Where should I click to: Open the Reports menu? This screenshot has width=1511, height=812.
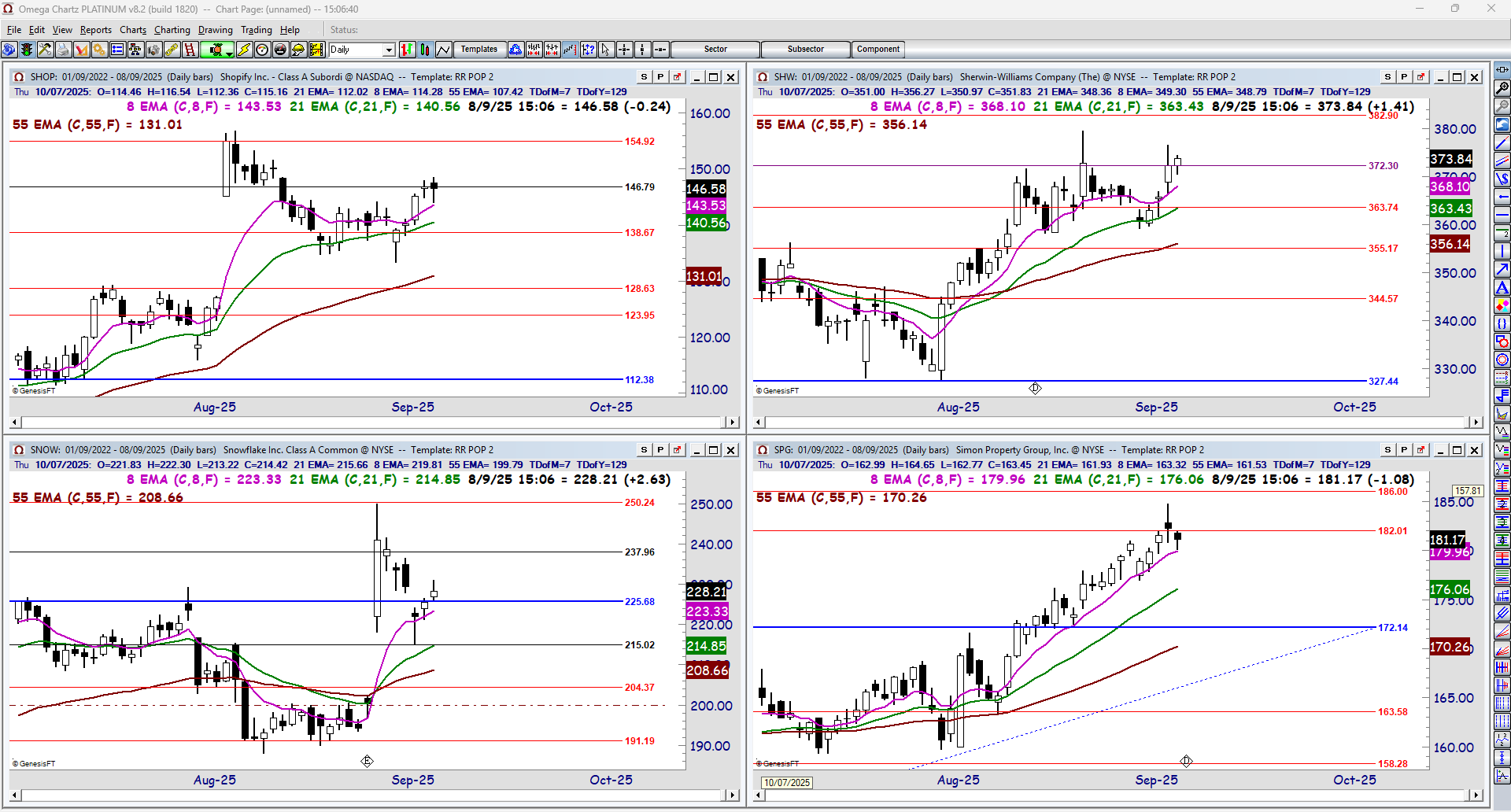[96, 30]
